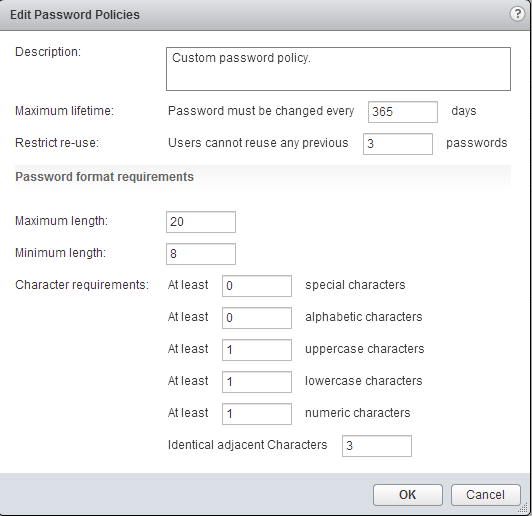Click the Password format requirements header
This screenshot has height=516, width=532.
coord(104,177)
